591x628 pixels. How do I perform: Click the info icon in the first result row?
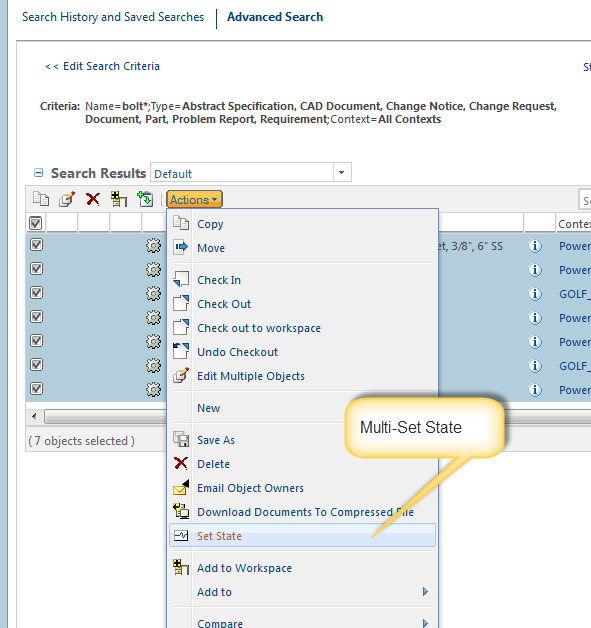click(535, 246)
